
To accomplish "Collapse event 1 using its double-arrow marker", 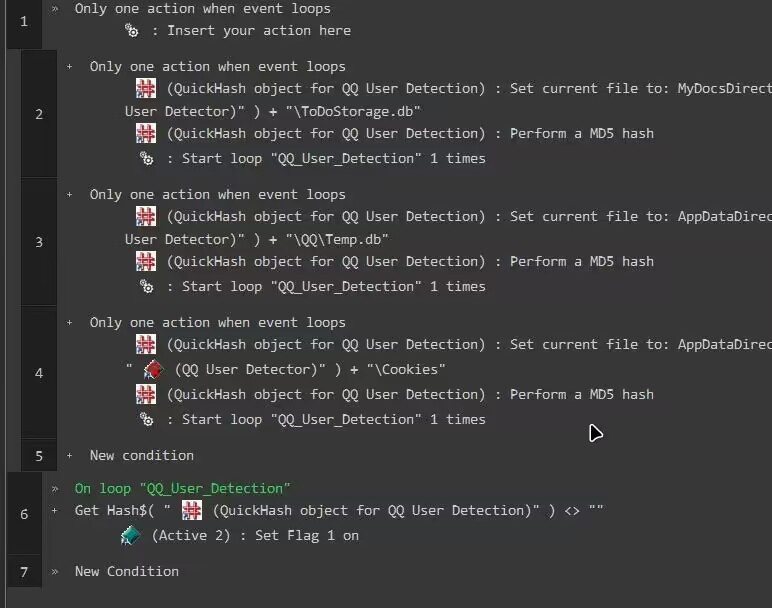I will (x=55, y=8).
